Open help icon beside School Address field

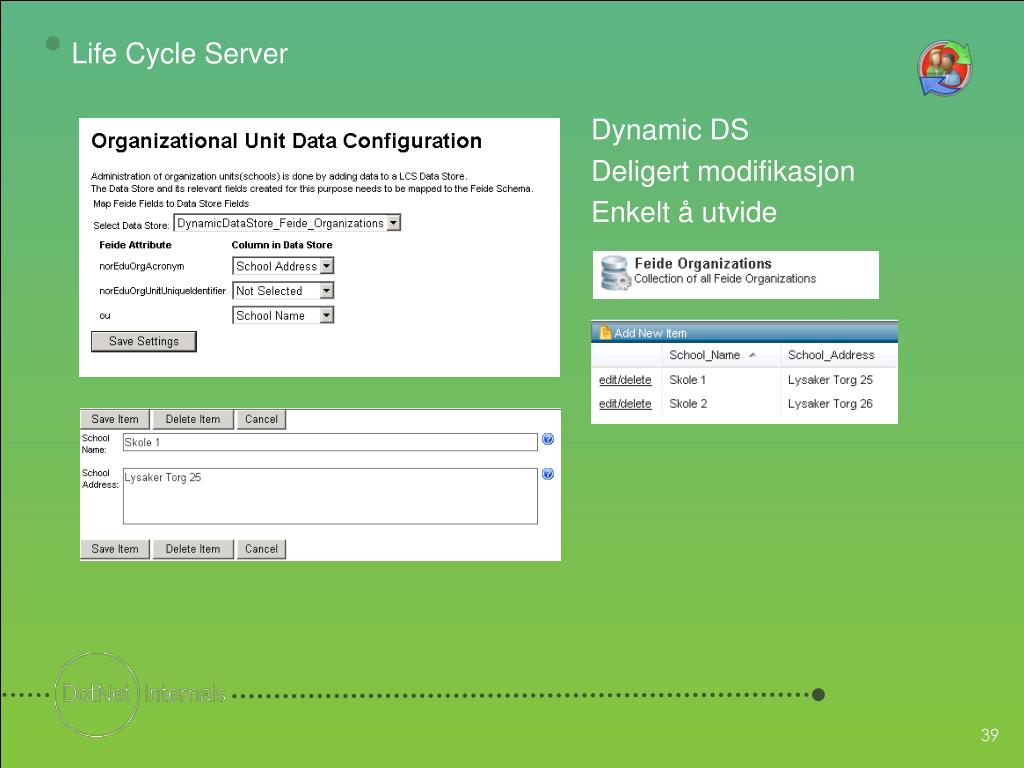click(548, 474)
